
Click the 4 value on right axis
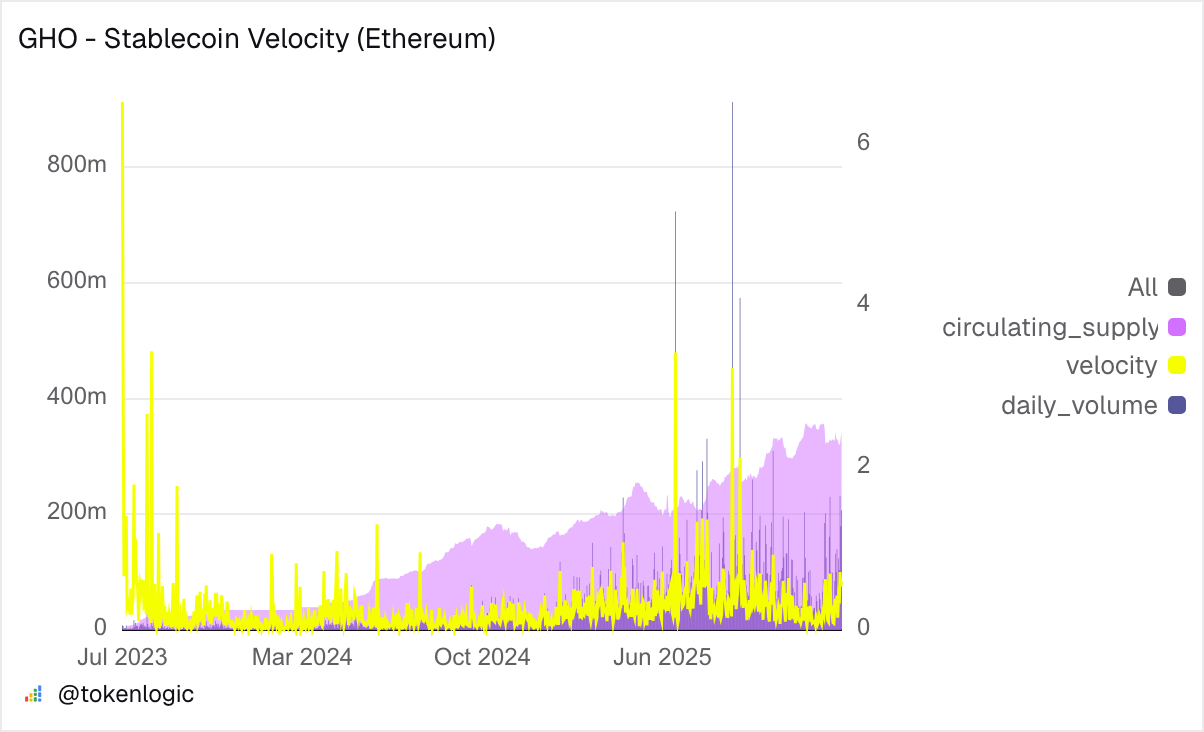coord(863,304)
